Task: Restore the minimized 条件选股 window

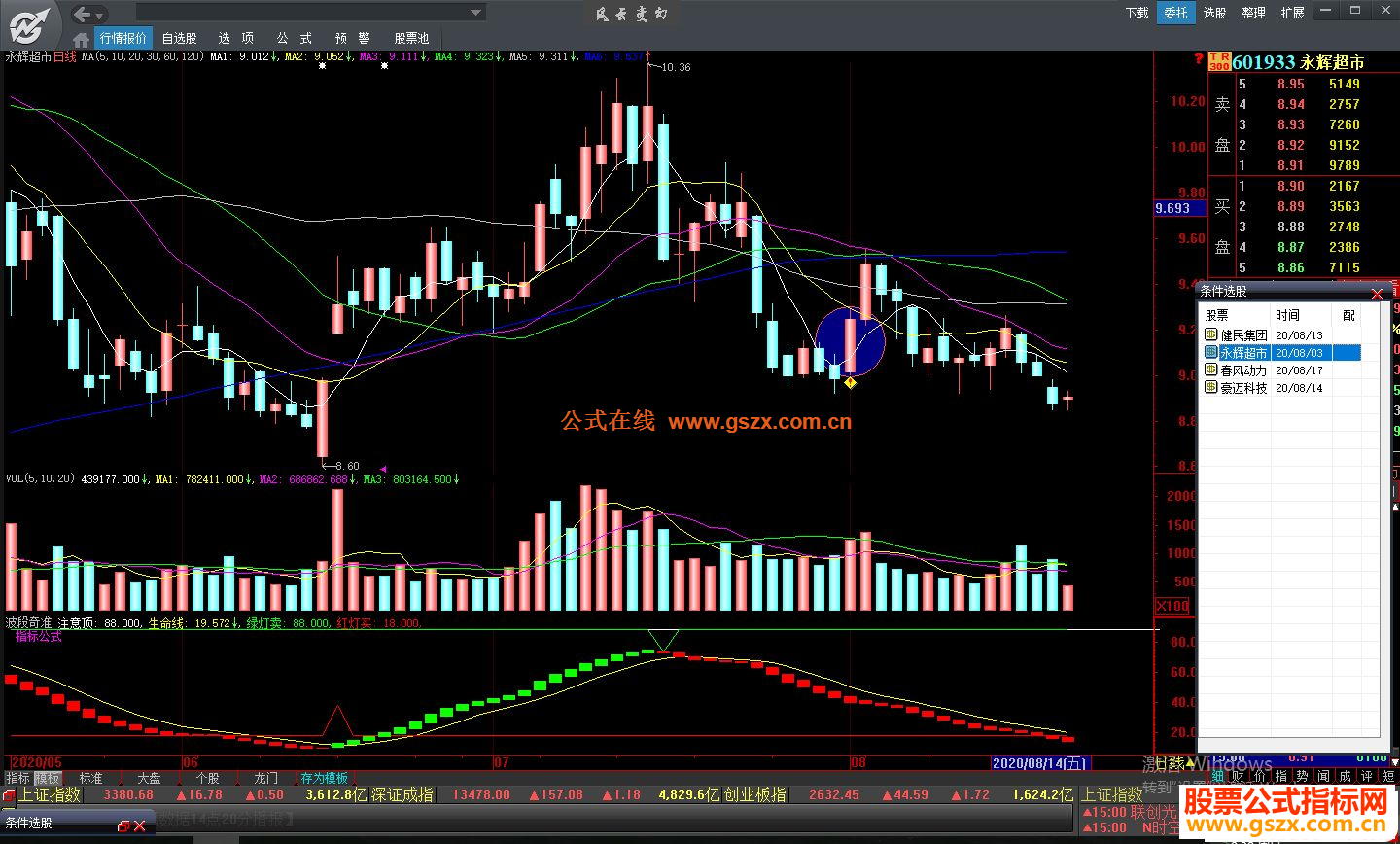Action: pyautogui.click(x=123, y=826)
